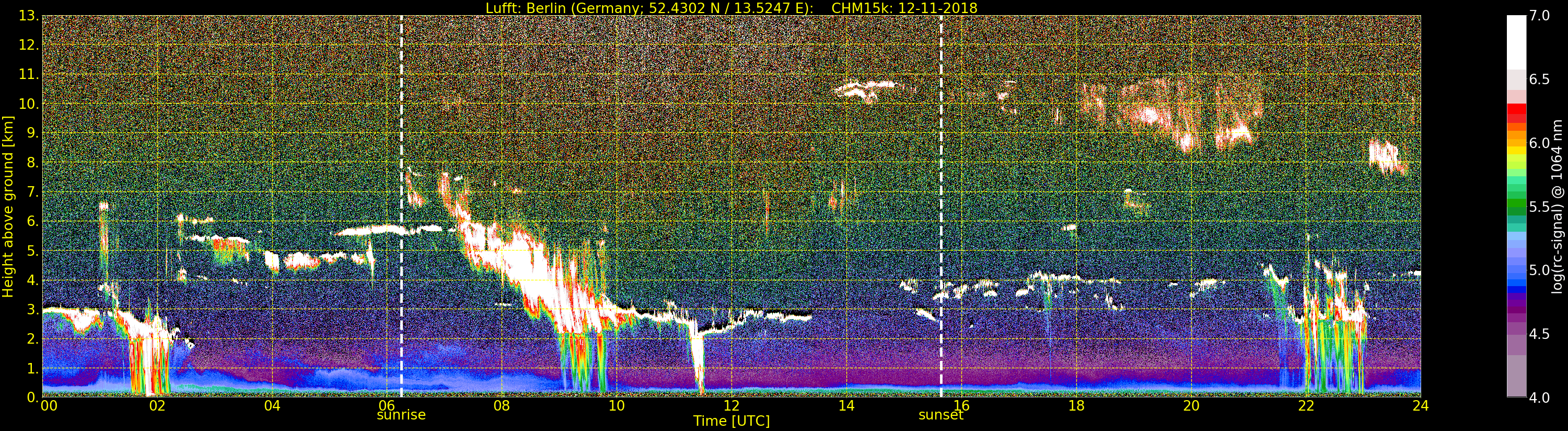
Task: Click the '9.' height axis tick label
Action: pos(33,133)
